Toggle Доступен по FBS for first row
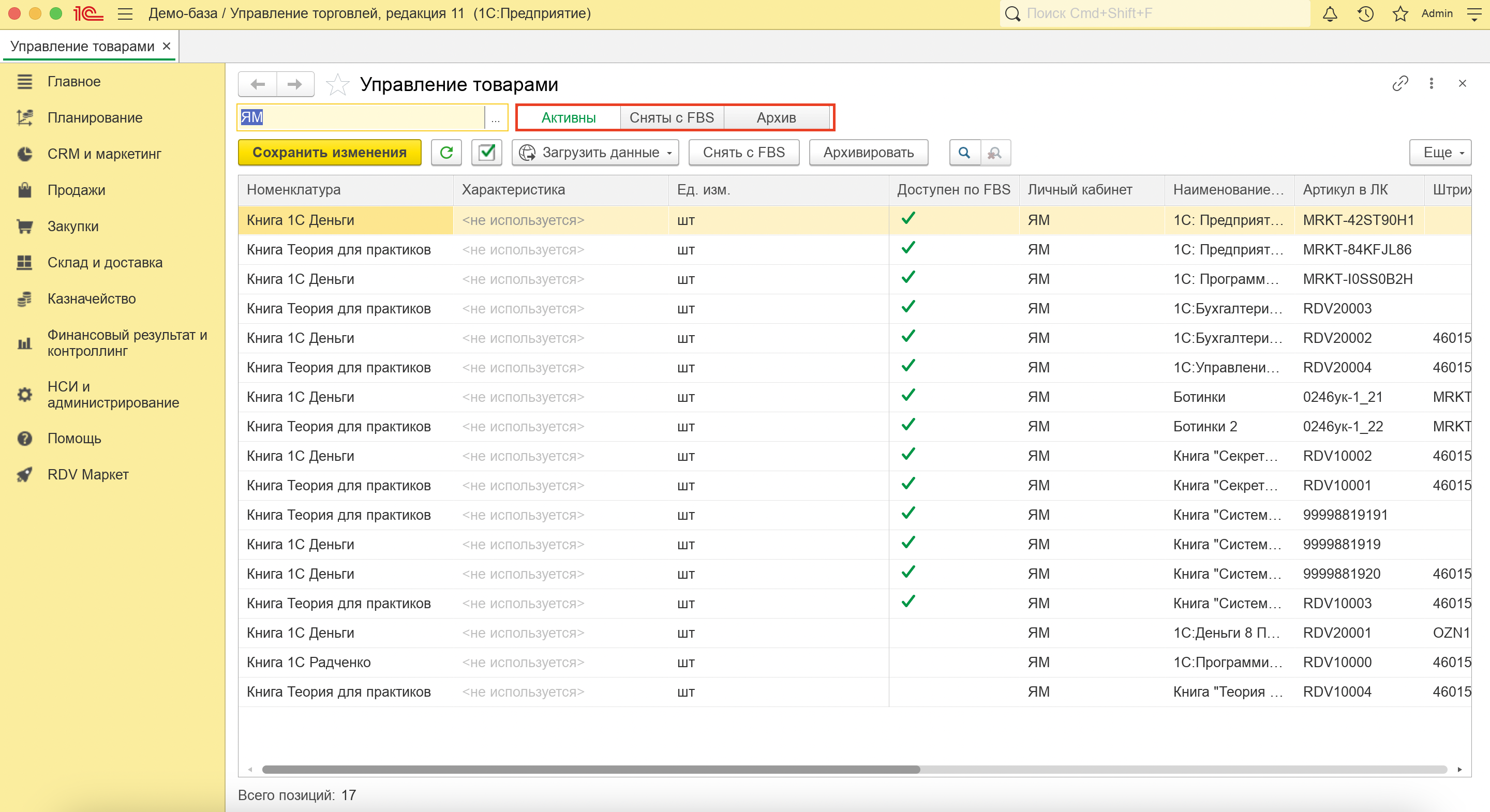Screen dimensions: 1490x812 pyautogui.click(x=908, y=219)
